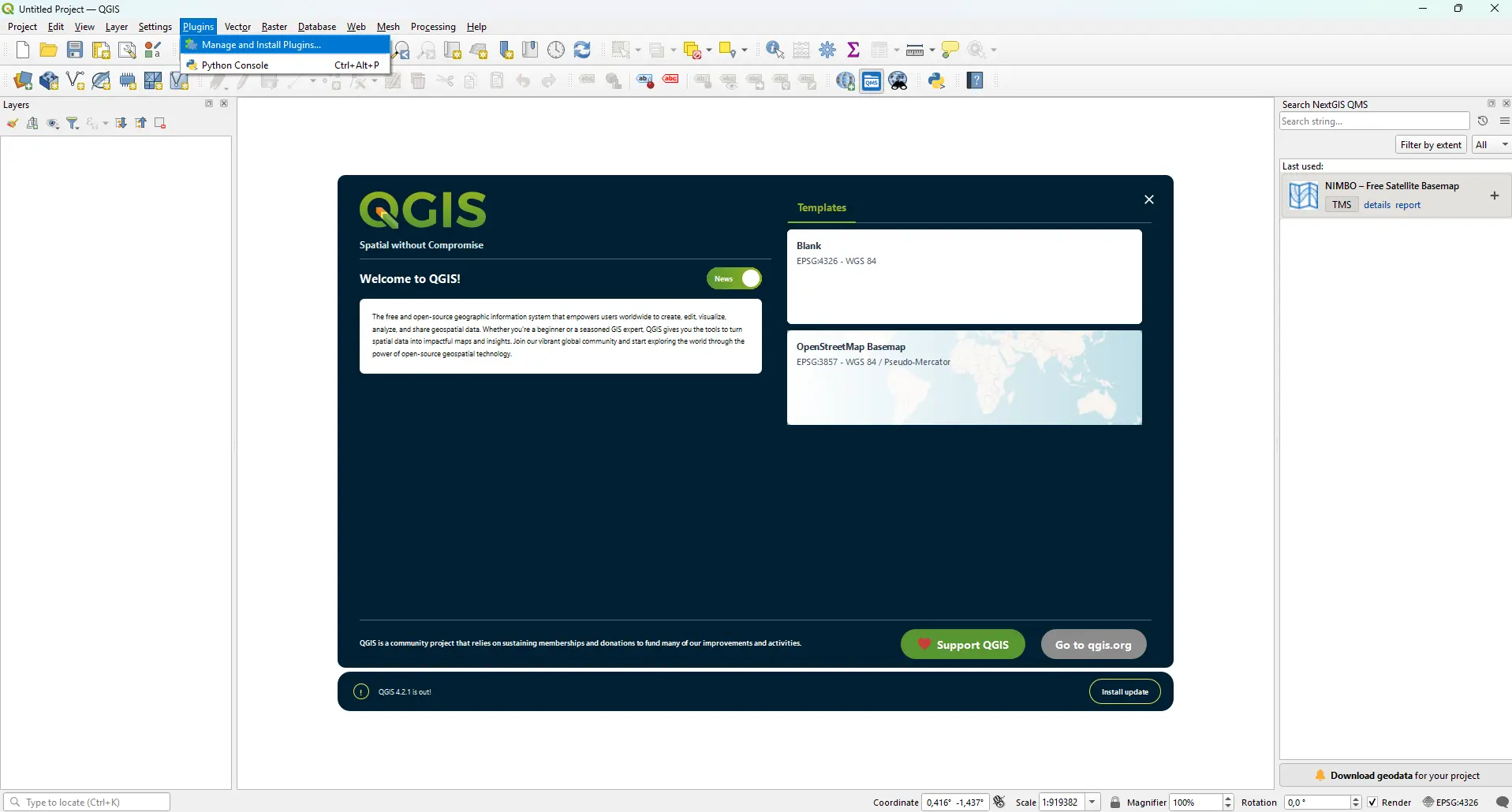1512x812 pixels.
Task: Expand the measure tool dropdown arrow
Action: [x=932, y=50]
